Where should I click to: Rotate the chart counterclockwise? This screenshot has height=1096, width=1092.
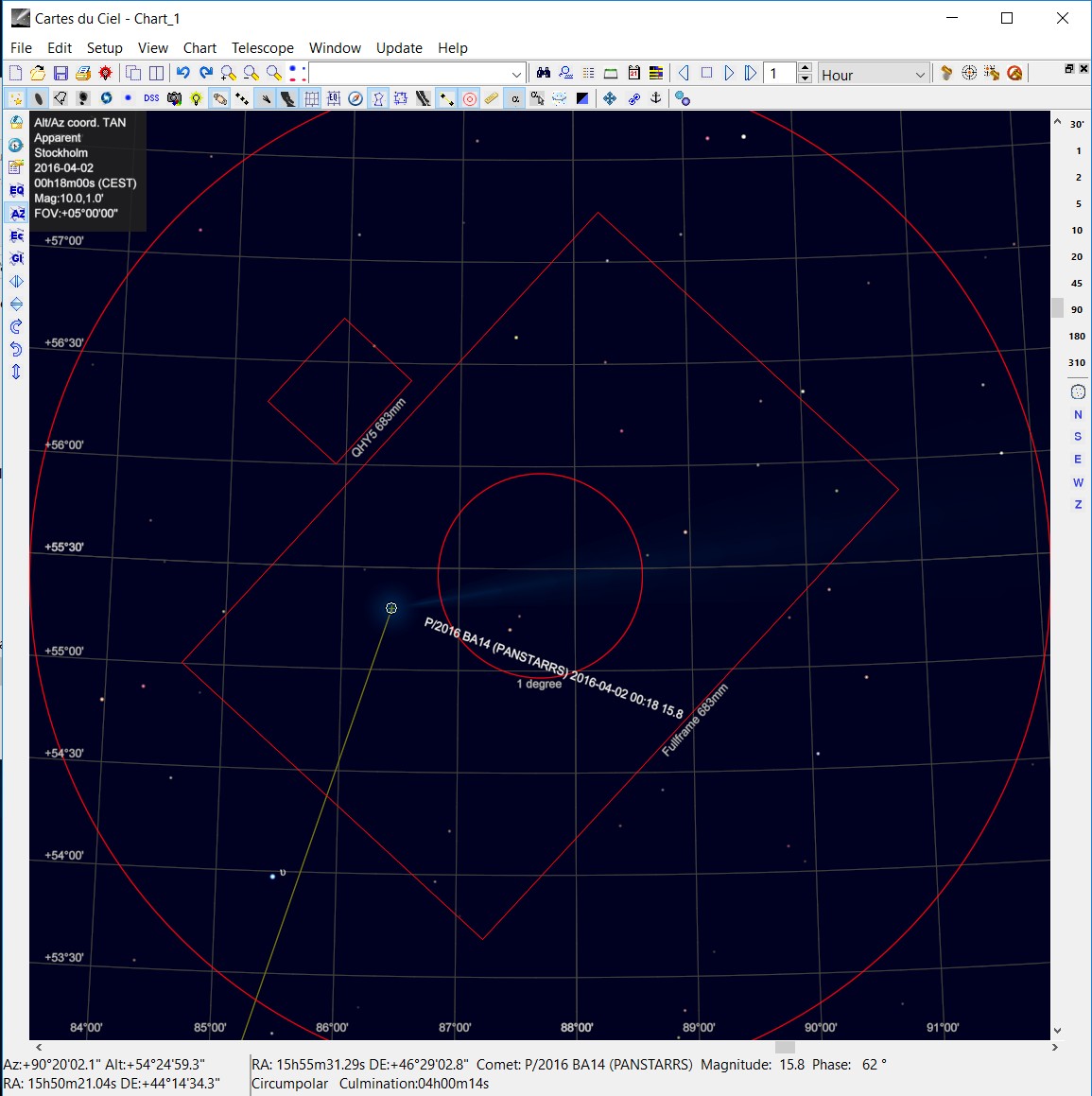pyautogui.click(x=17, y=350)
